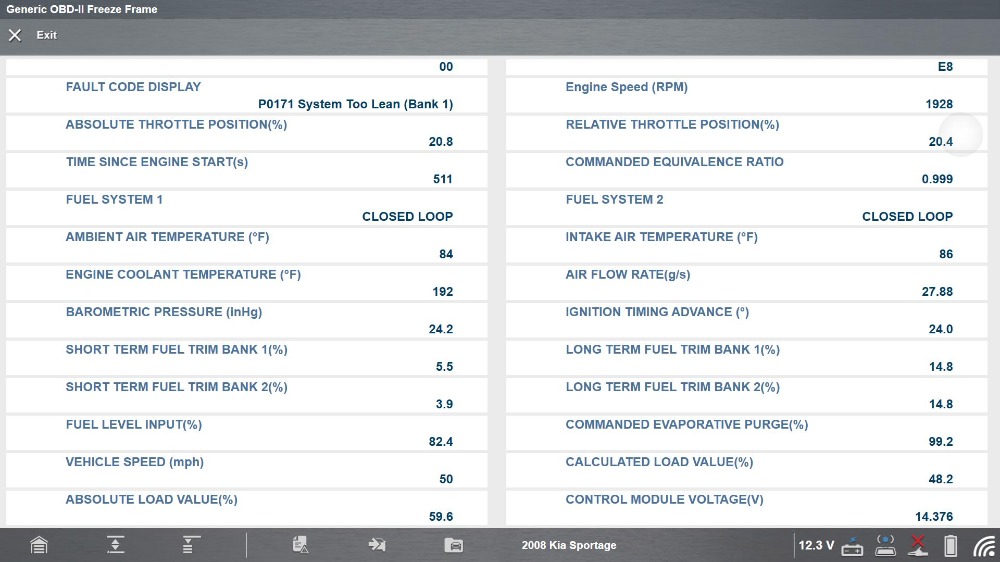Click the vehicle communication status icon
This screenshot has height=562, width=1000.
(885, 545)
